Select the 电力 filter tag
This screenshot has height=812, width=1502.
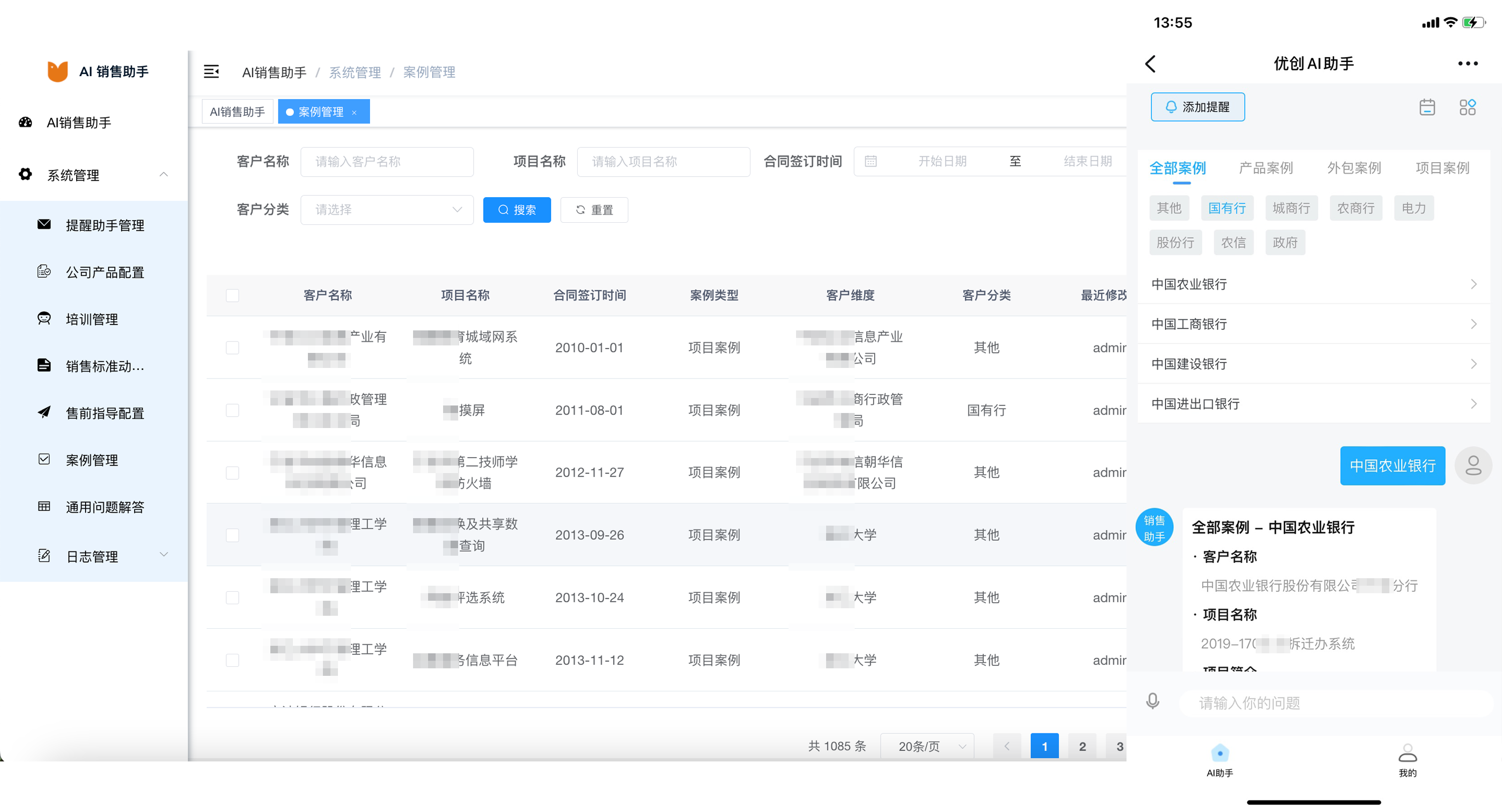point(1414,208)
